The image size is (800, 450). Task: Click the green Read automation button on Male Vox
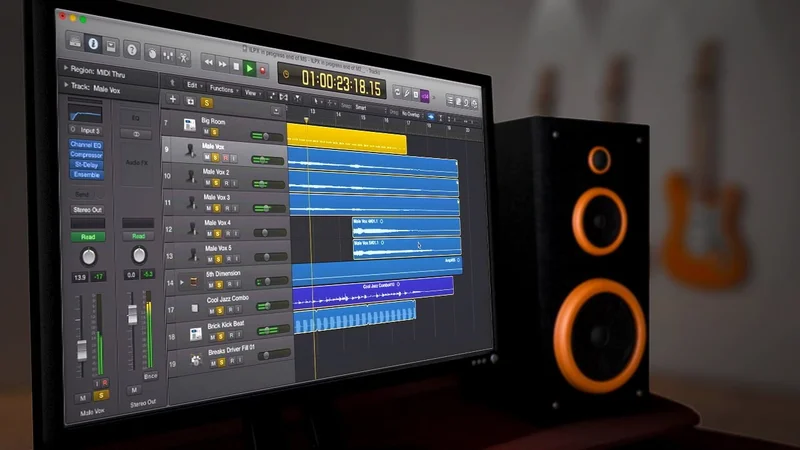pyautogui.click(x=88, y=237)
